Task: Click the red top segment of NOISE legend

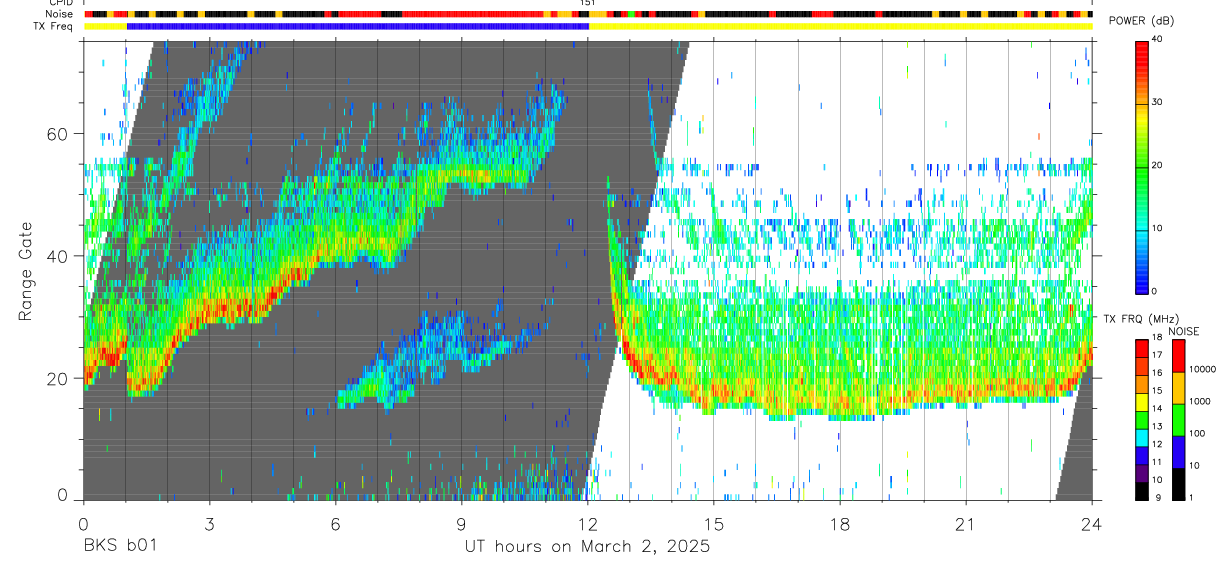Action: pos(1179,356)
